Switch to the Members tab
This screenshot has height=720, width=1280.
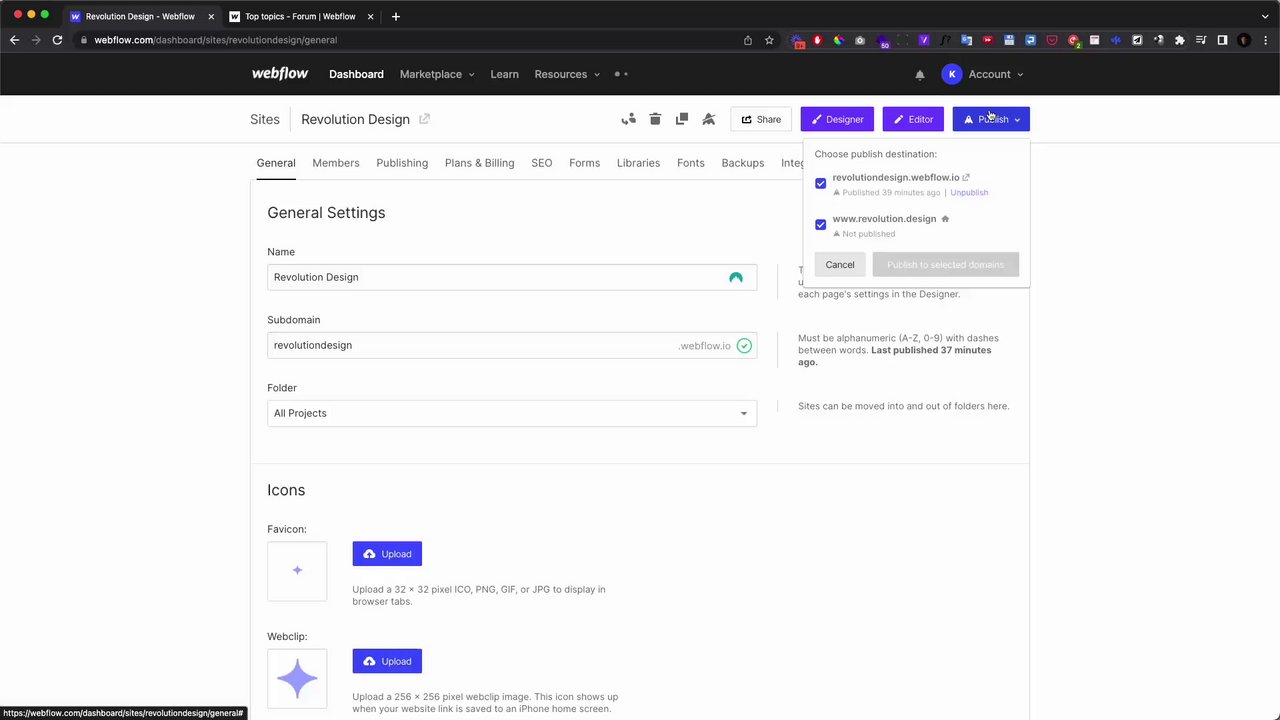[336, 163]
